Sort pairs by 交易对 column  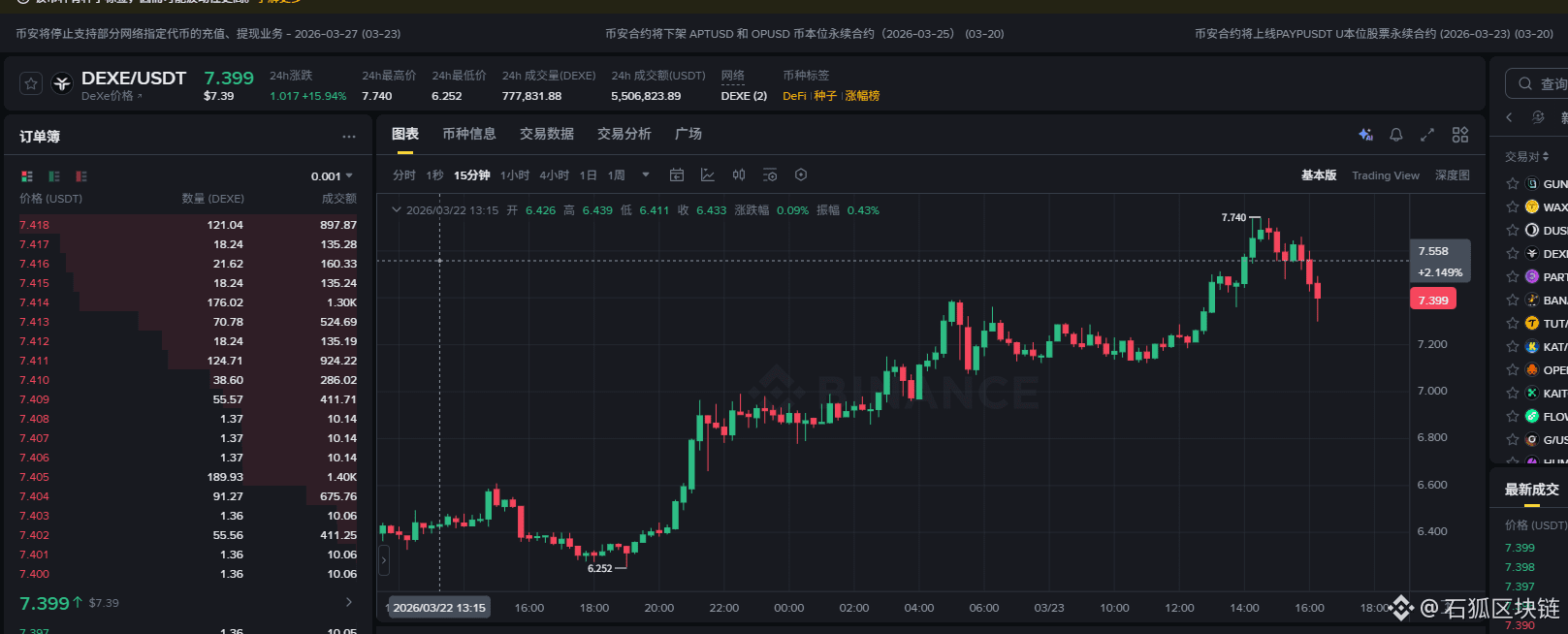click(1526, 156)
